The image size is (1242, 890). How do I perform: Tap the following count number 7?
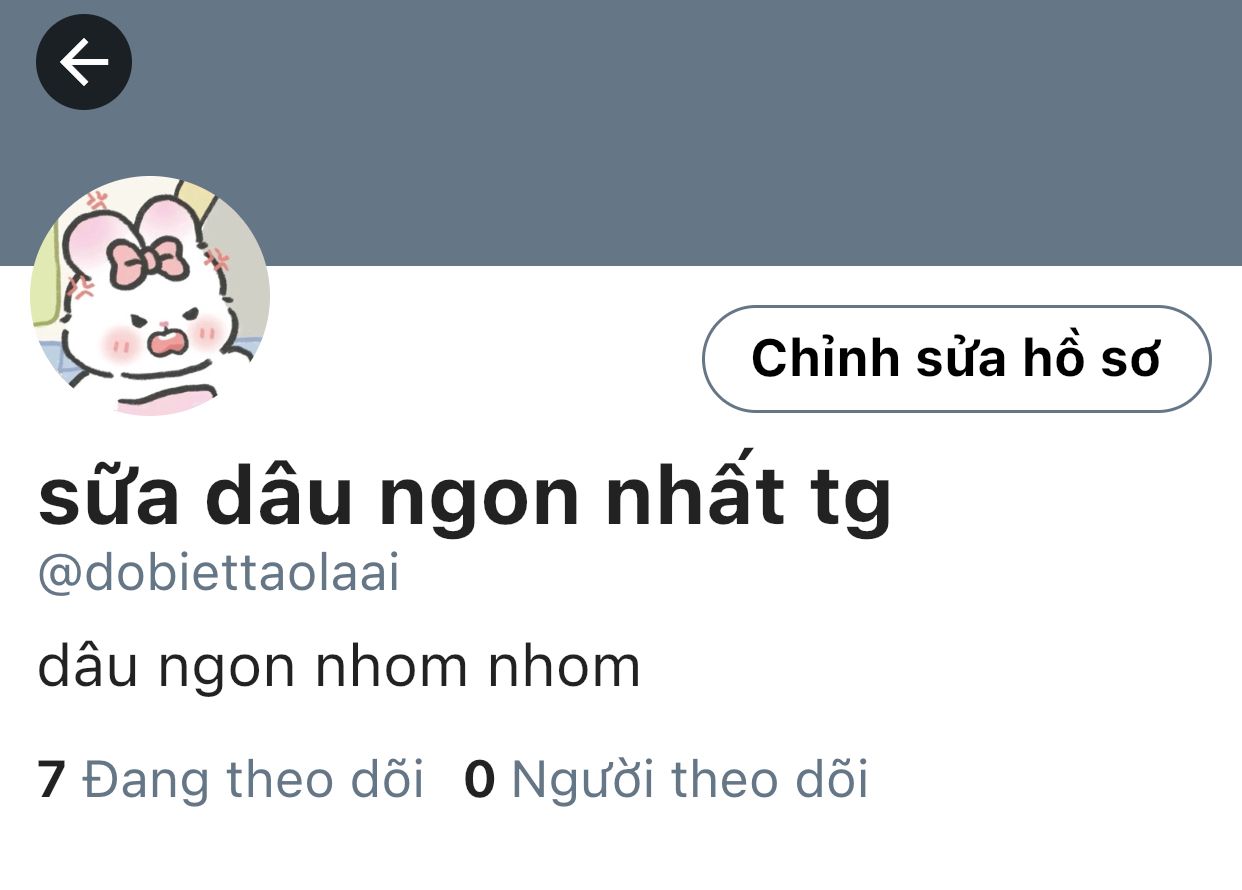51,781
